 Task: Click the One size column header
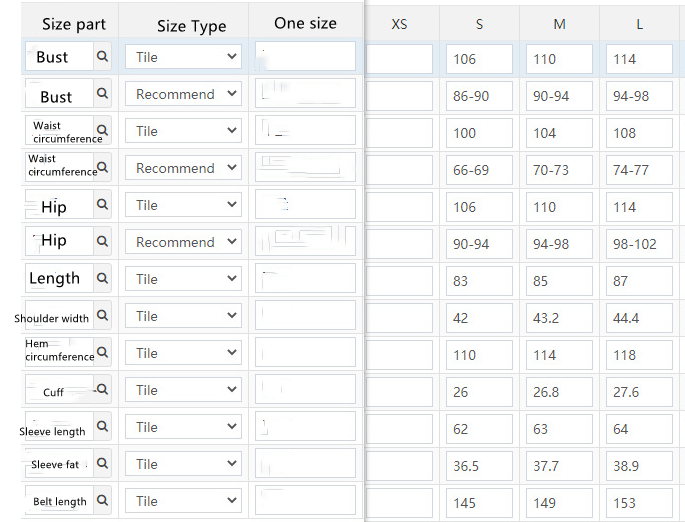click(x=305, y=23)
